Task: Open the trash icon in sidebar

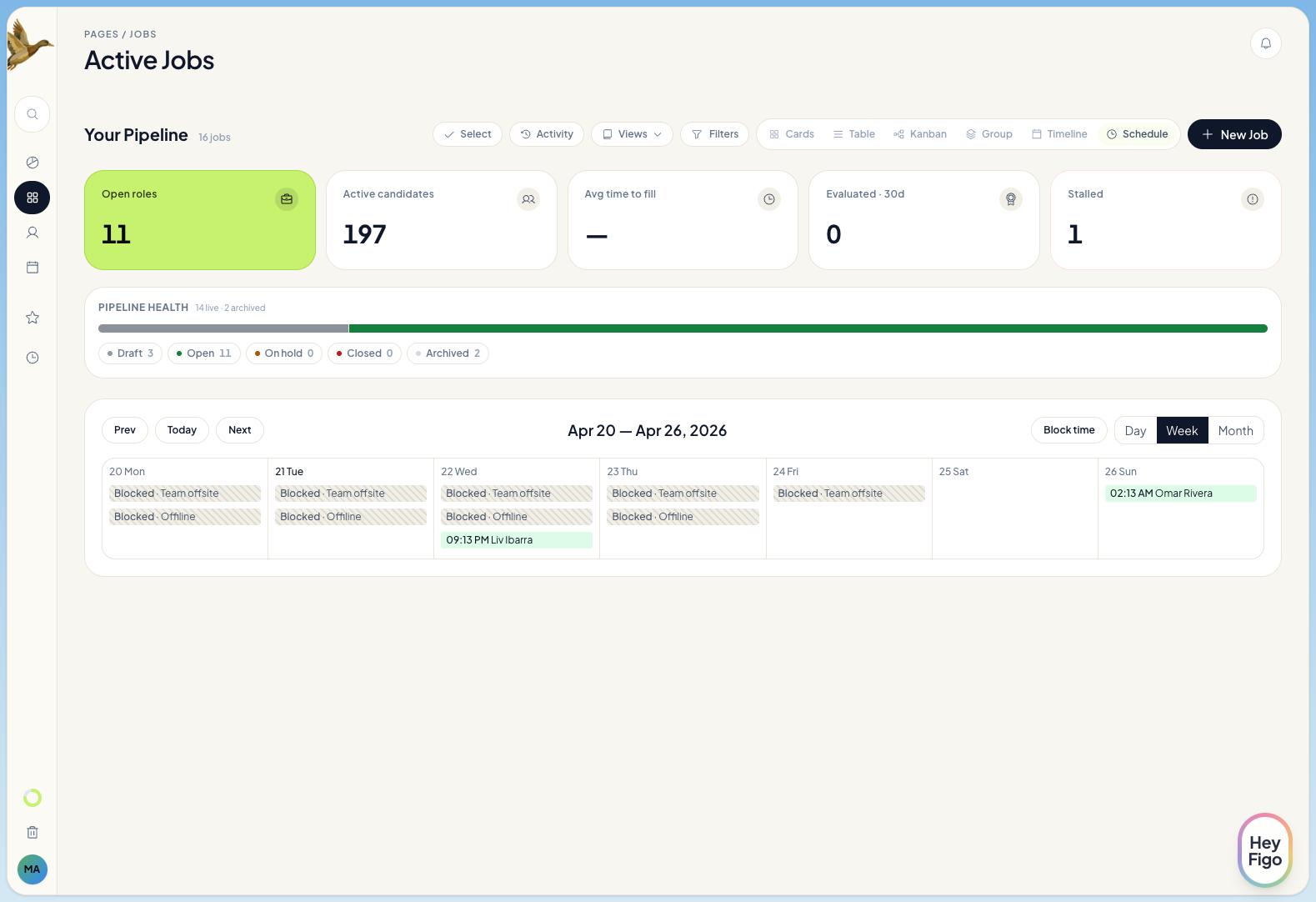Action: [33, 832]
